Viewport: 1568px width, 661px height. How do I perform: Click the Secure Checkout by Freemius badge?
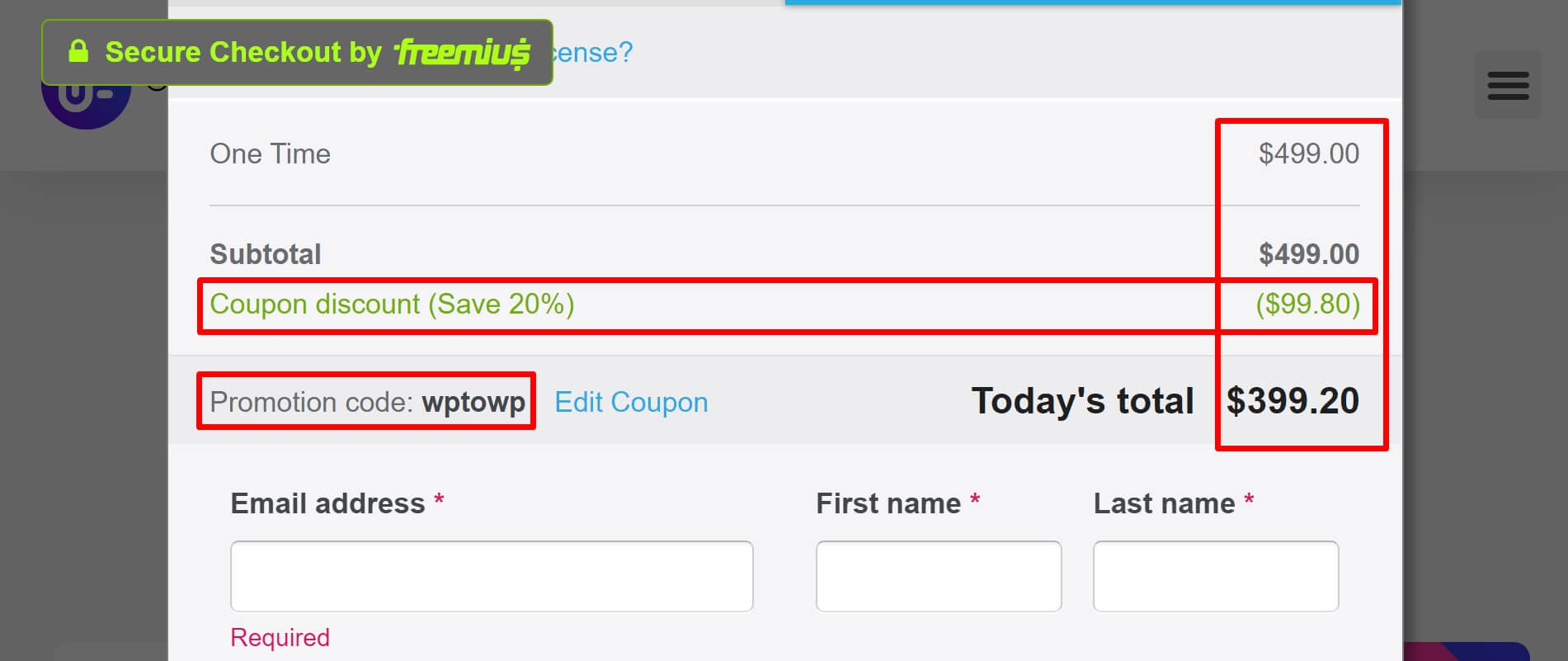pyautogui.click(x=297, y=51)
